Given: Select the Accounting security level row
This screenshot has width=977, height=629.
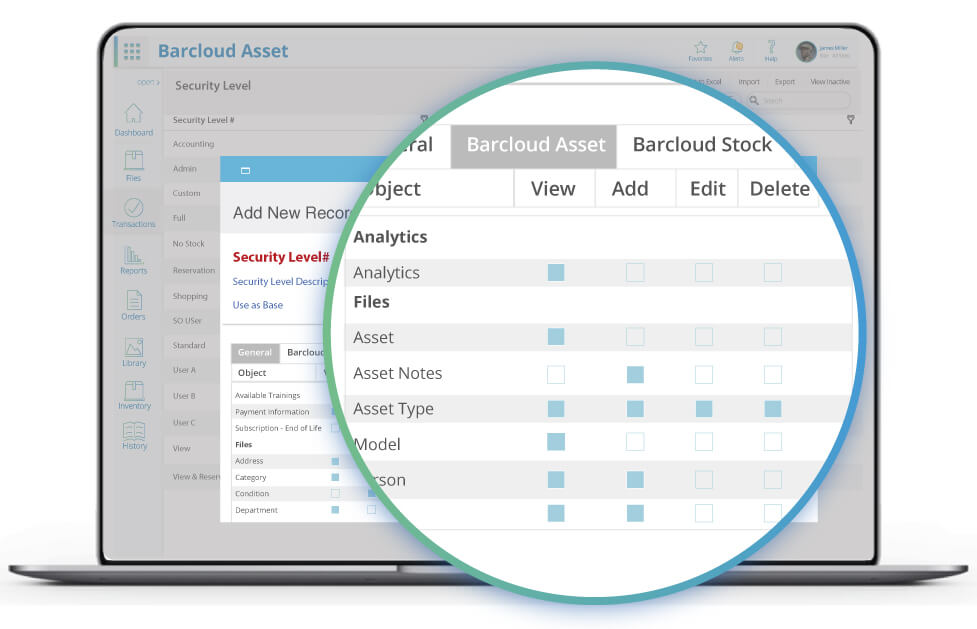Looking at the screenshot, I should [x=193, y=144].
